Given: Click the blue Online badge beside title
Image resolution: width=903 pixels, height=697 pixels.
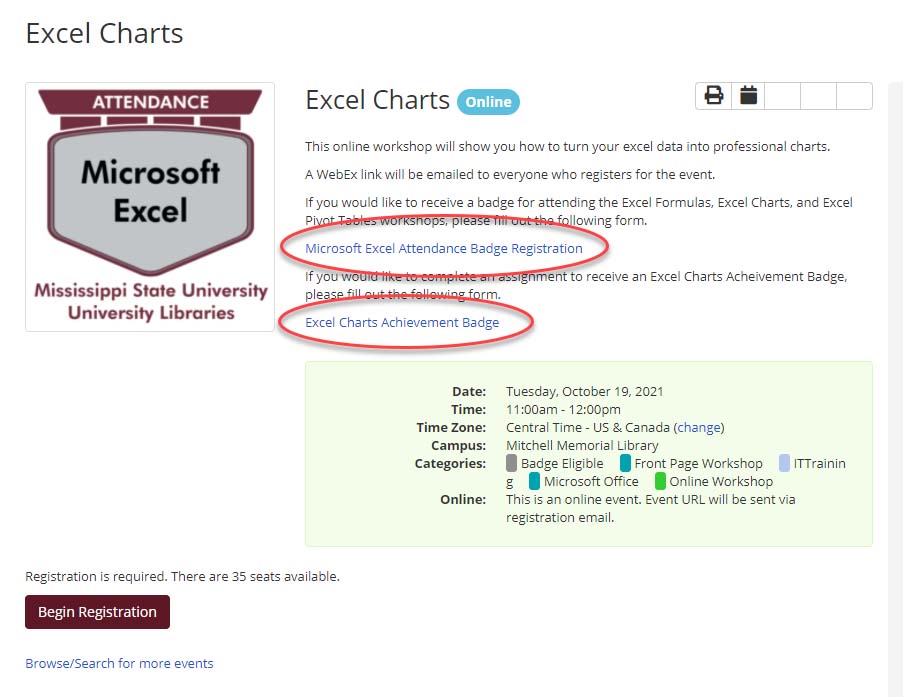Looking at the screenshot, I should tap(488, 102).
